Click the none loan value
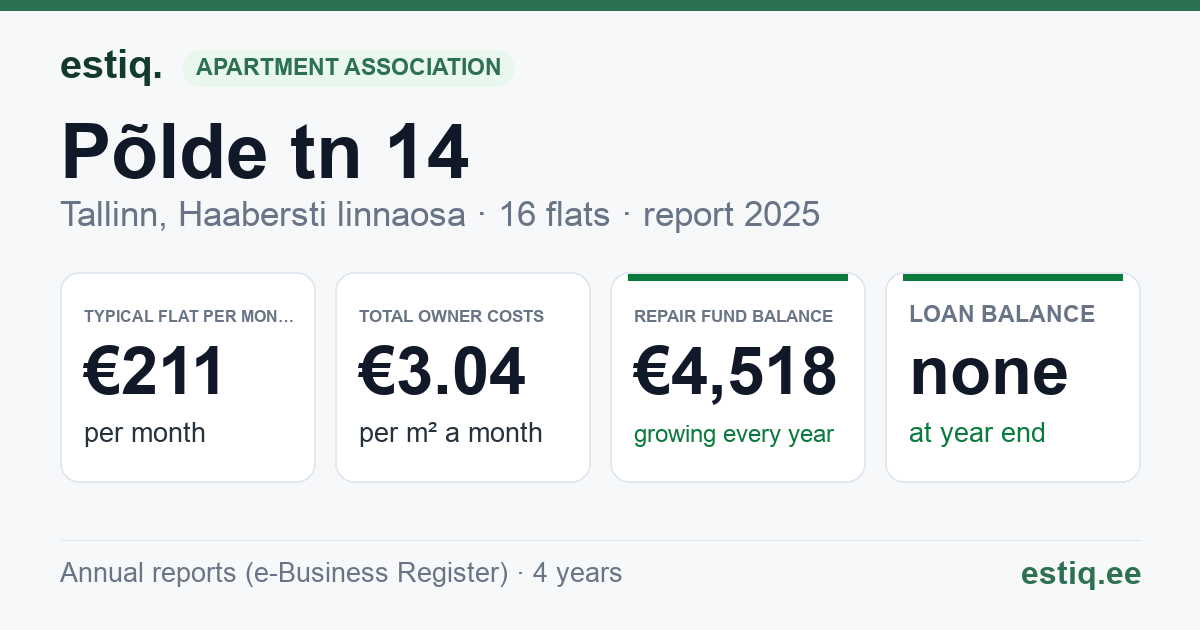 989,371
